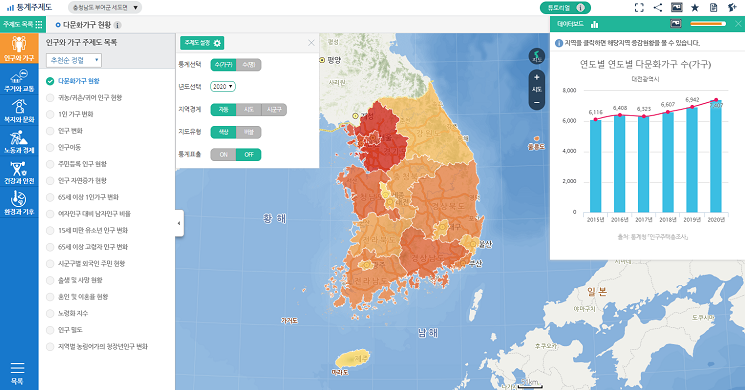
Task: Zoom in the map with plus button
Action: (x=537, y=77)
